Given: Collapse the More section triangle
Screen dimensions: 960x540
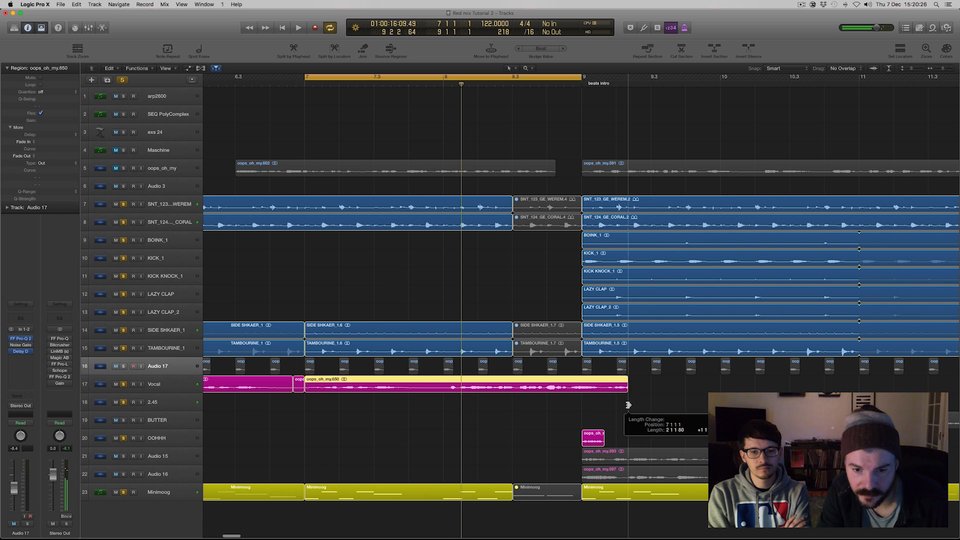Looking at the screenshot, I should (x=10, y=127).
